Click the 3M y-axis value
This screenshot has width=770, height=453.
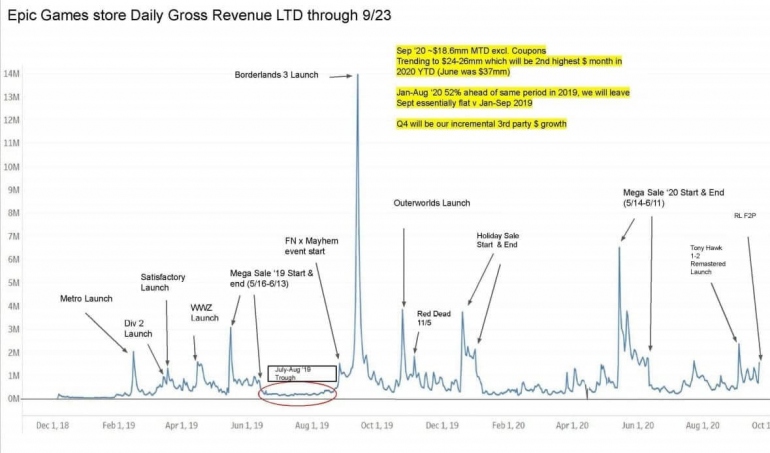(13, 329)
